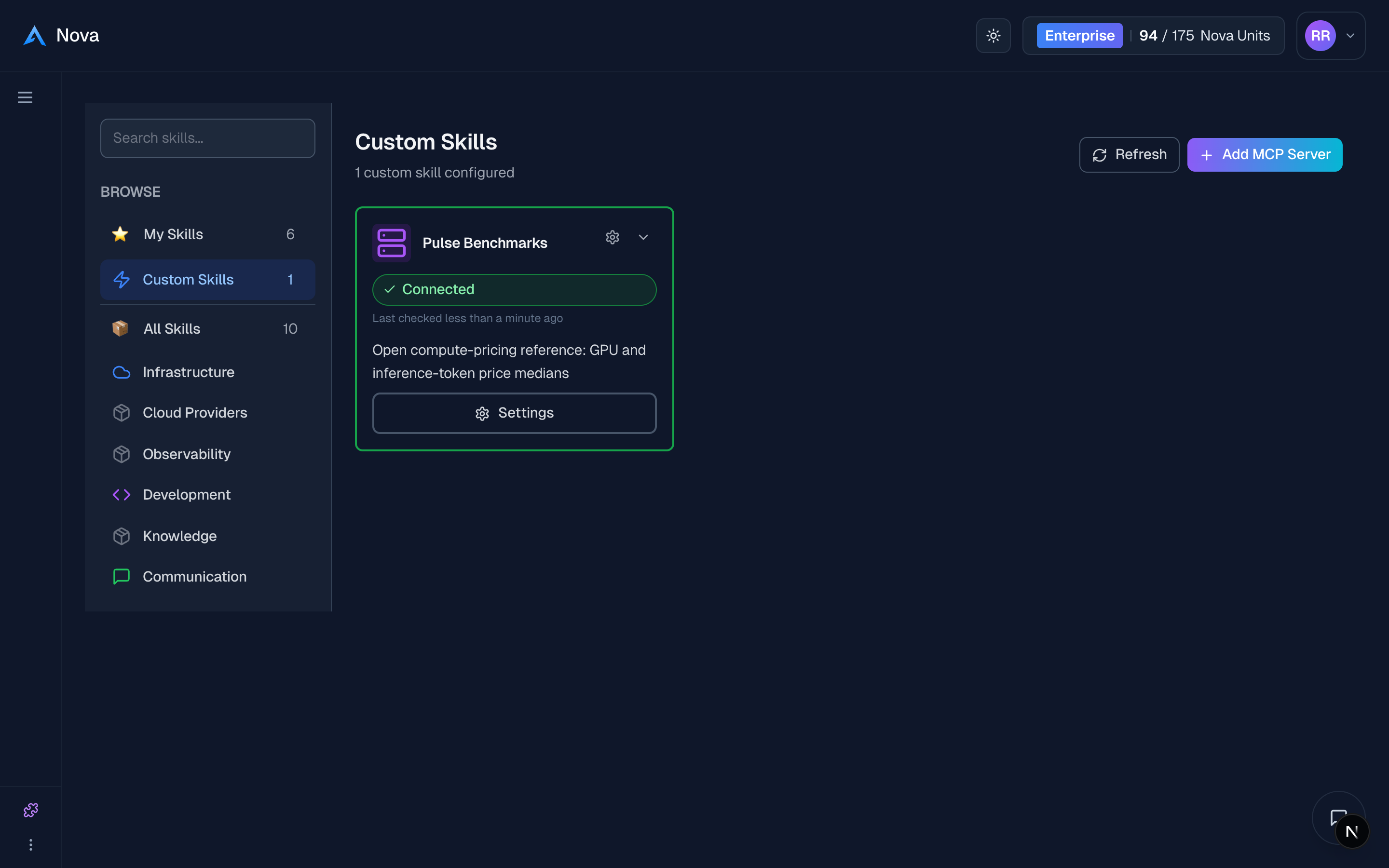Image resolution: width=1389 pixels, height=868 pixels.
Task: Open the Knowledge category
Action: coord(208,536)
